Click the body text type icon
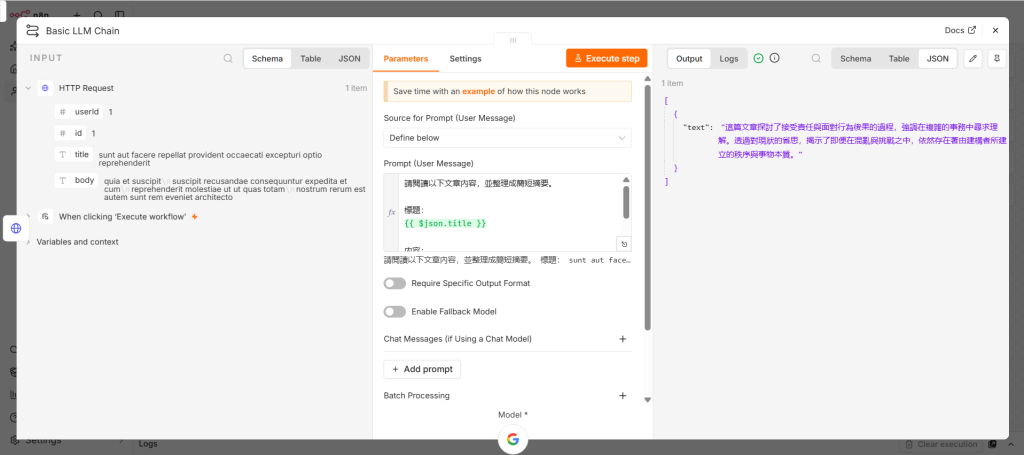The image size is (1024, 455). [63, 180]
